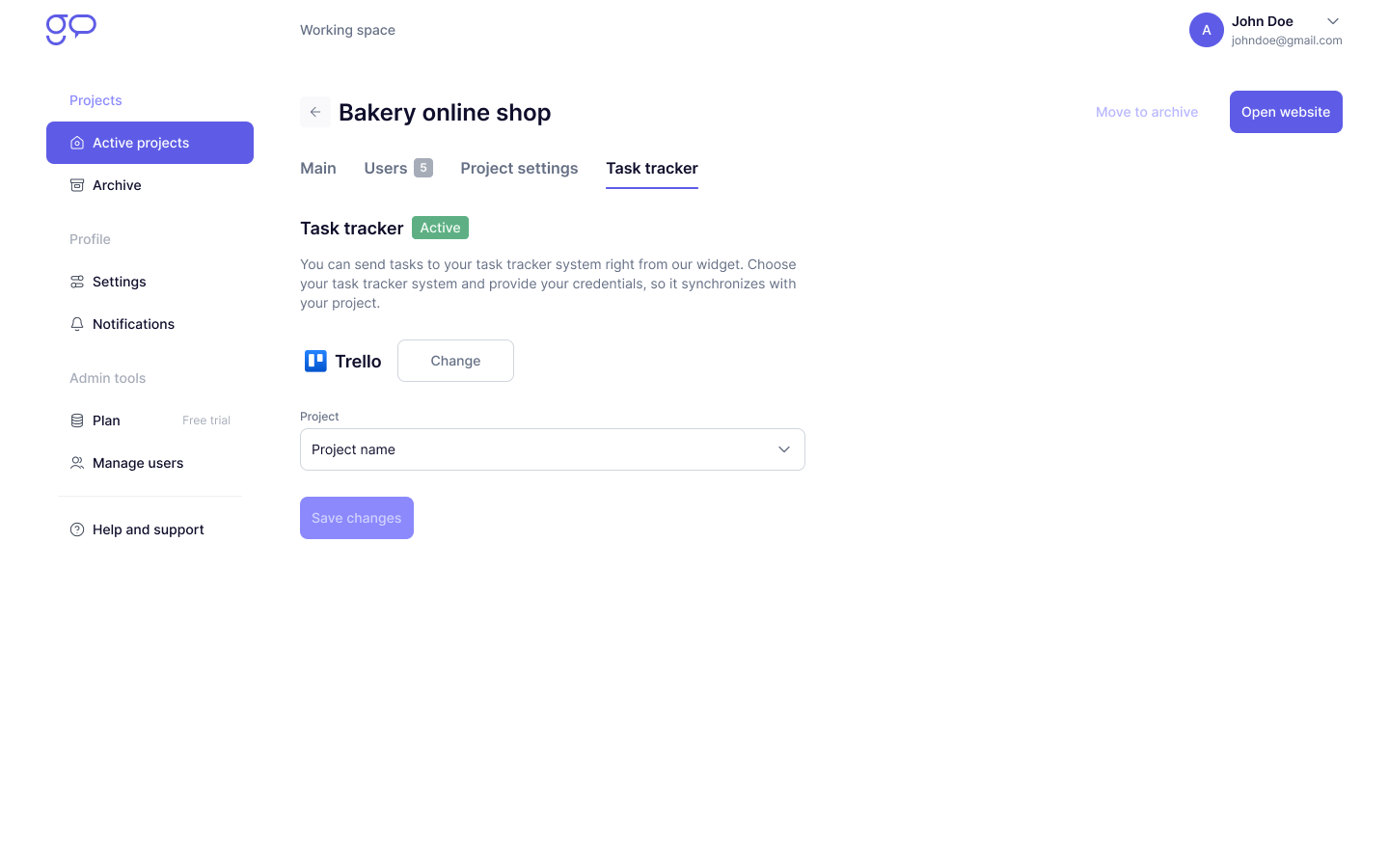Click the back arrow beside Bakery online shop
This screenshot has height=868, width=1389.
coord(315,112)
